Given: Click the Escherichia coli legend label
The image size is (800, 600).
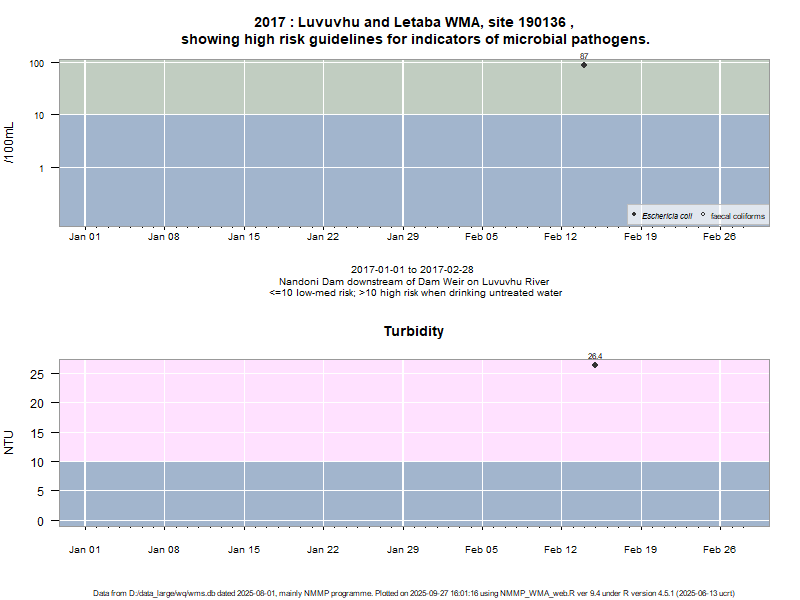Looking at the screenshot, I should coord(667,216).
